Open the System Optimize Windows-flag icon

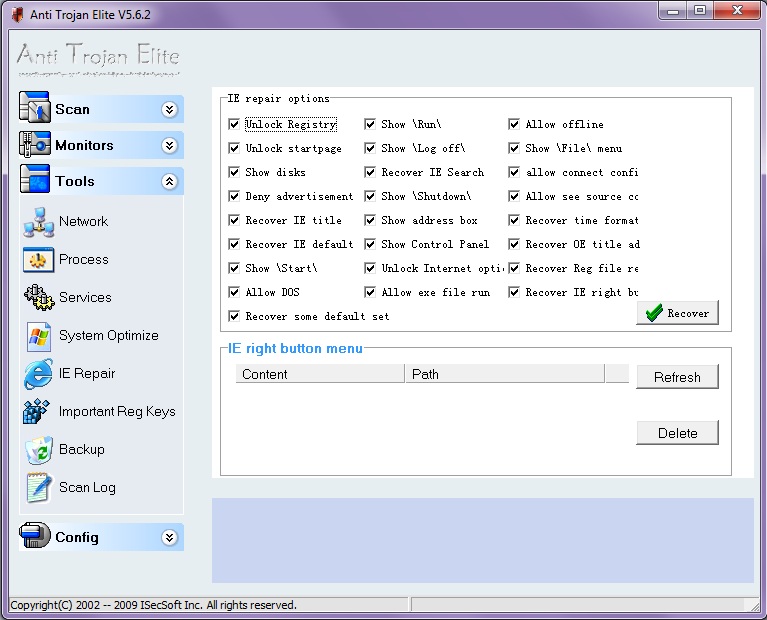click(x=39, y=337)
